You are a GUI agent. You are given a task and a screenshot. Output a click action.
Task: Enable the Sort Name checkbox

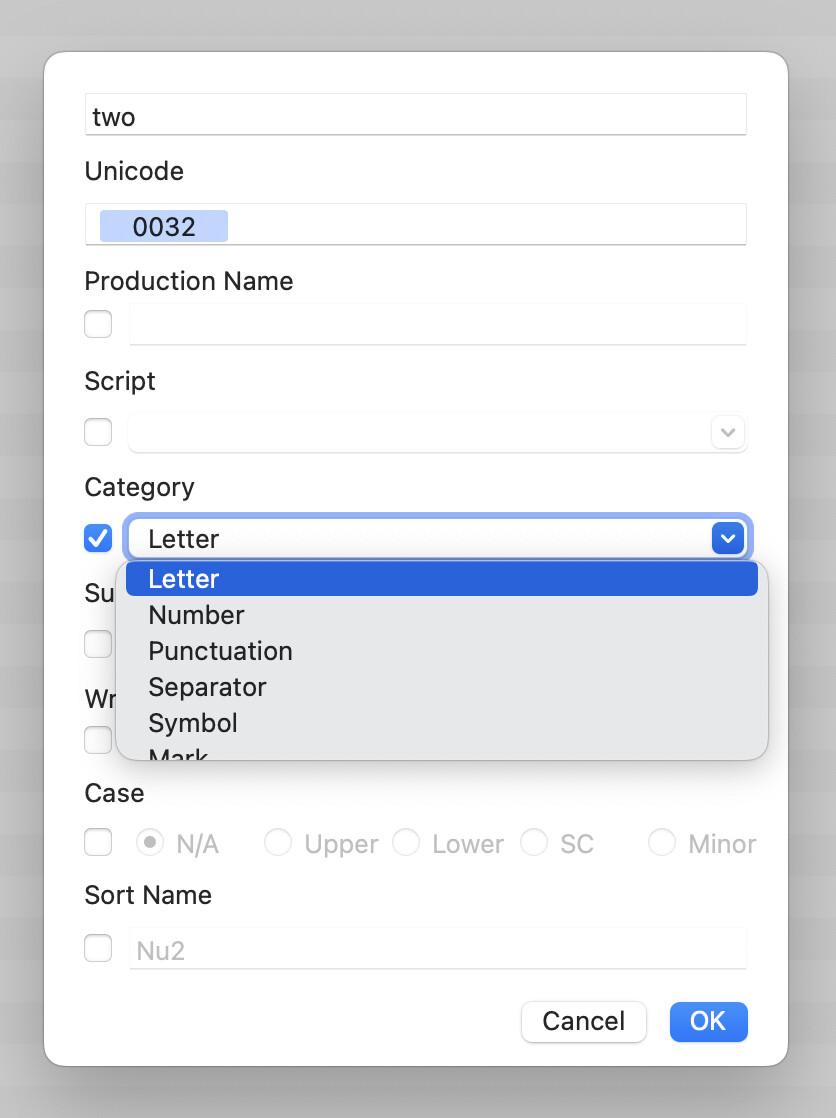click(x=98, y=947)
